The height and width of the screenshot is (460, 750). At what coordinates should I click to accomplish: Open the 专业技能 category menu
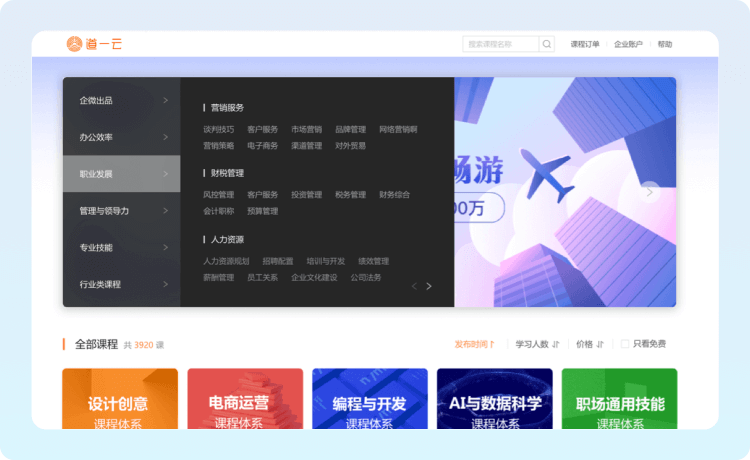pos(121,247)
